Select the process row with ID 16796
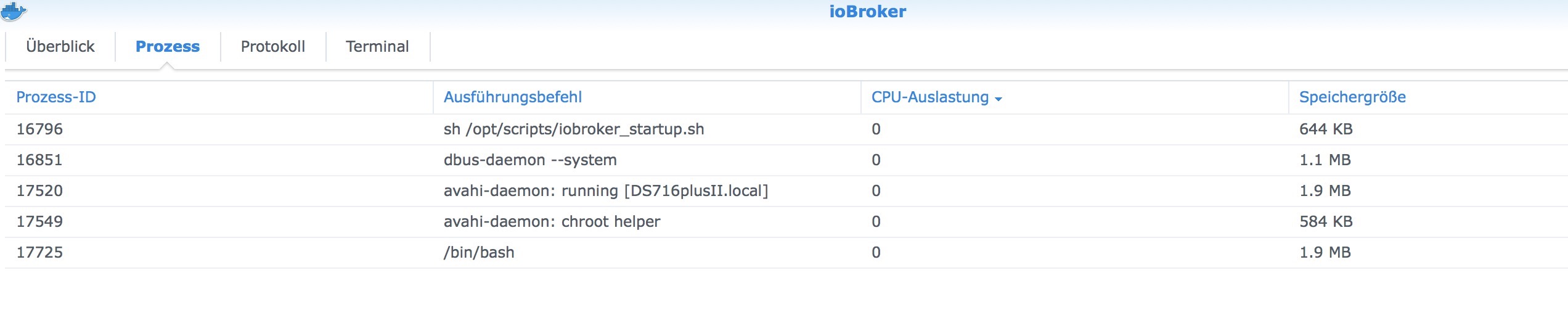The height and width of the screenshot is (323, 1568). [x=39, y=129]
